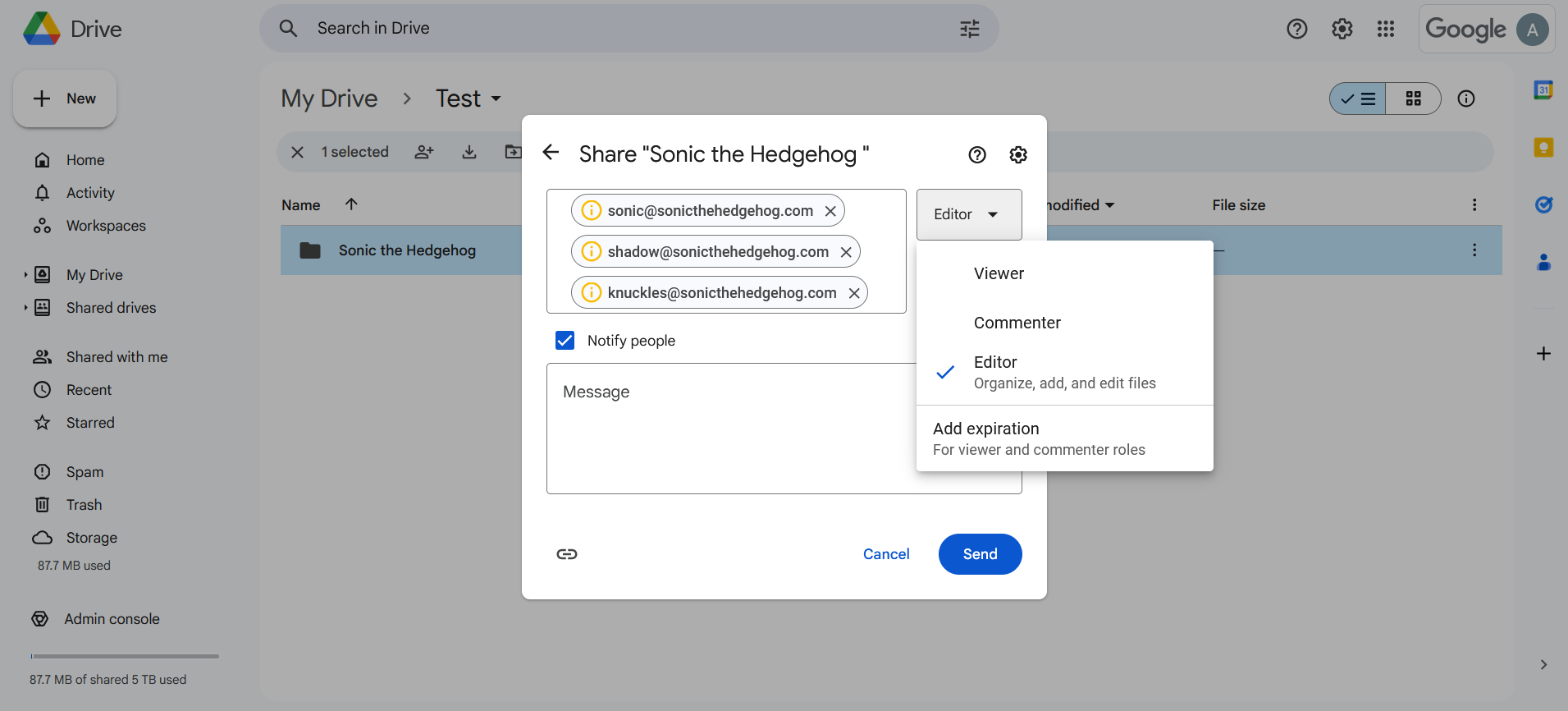Click the Editor role dropdown button
The height and width of the screenshot is (711, 1568).
969,214
